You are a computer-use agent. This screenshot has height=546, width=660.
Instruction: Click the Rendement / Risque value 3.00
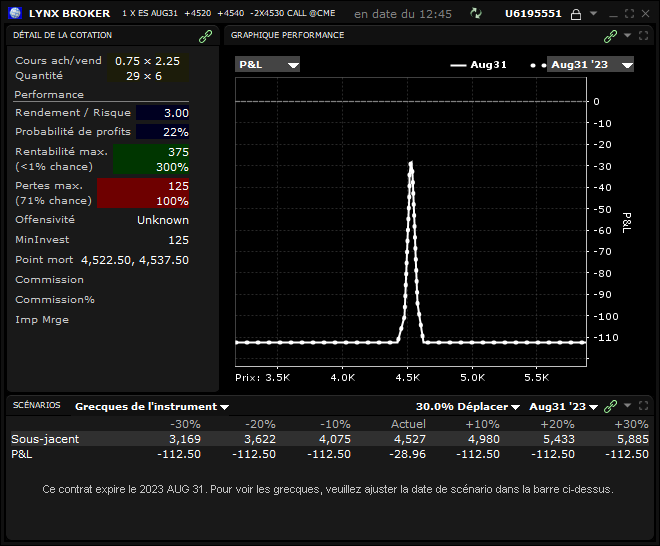162,113
